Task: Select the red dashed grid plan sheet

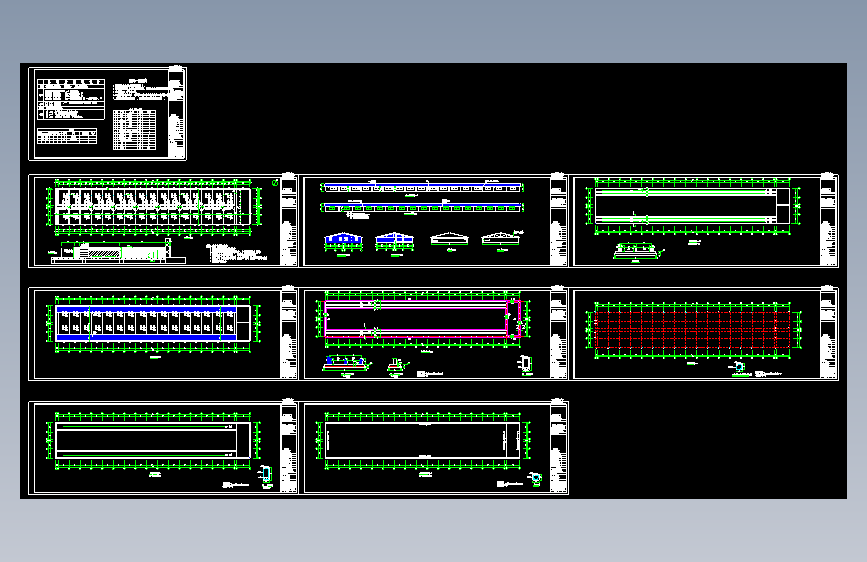Action: tap(704, 334)
